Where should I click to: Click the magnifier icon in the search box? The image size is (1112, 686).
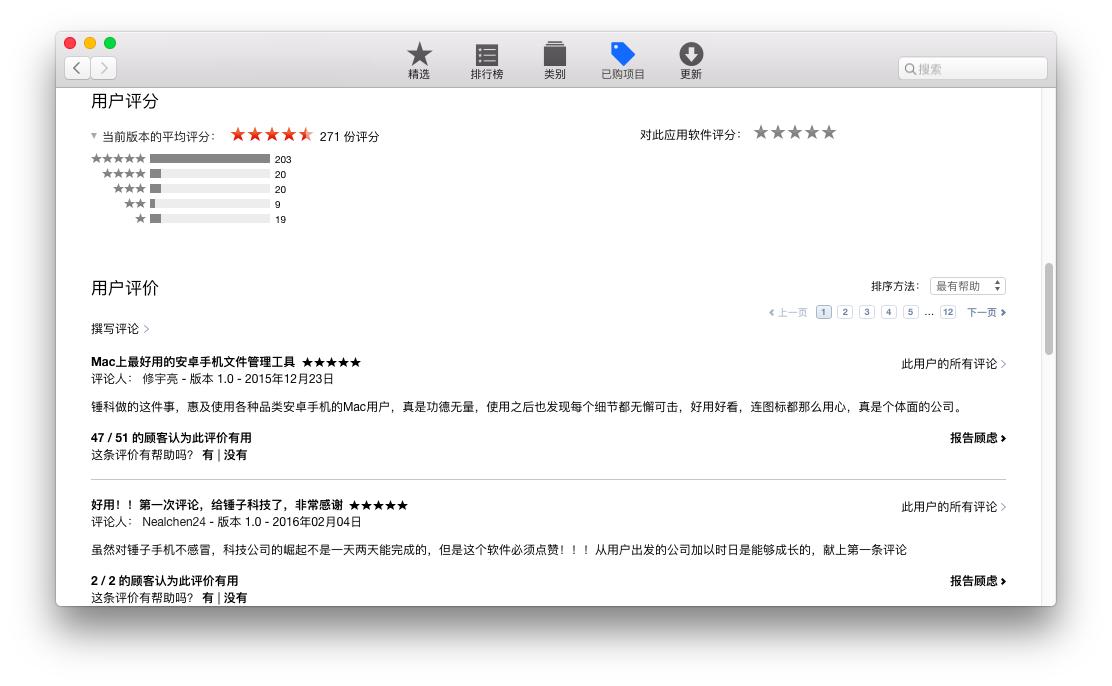910,68
